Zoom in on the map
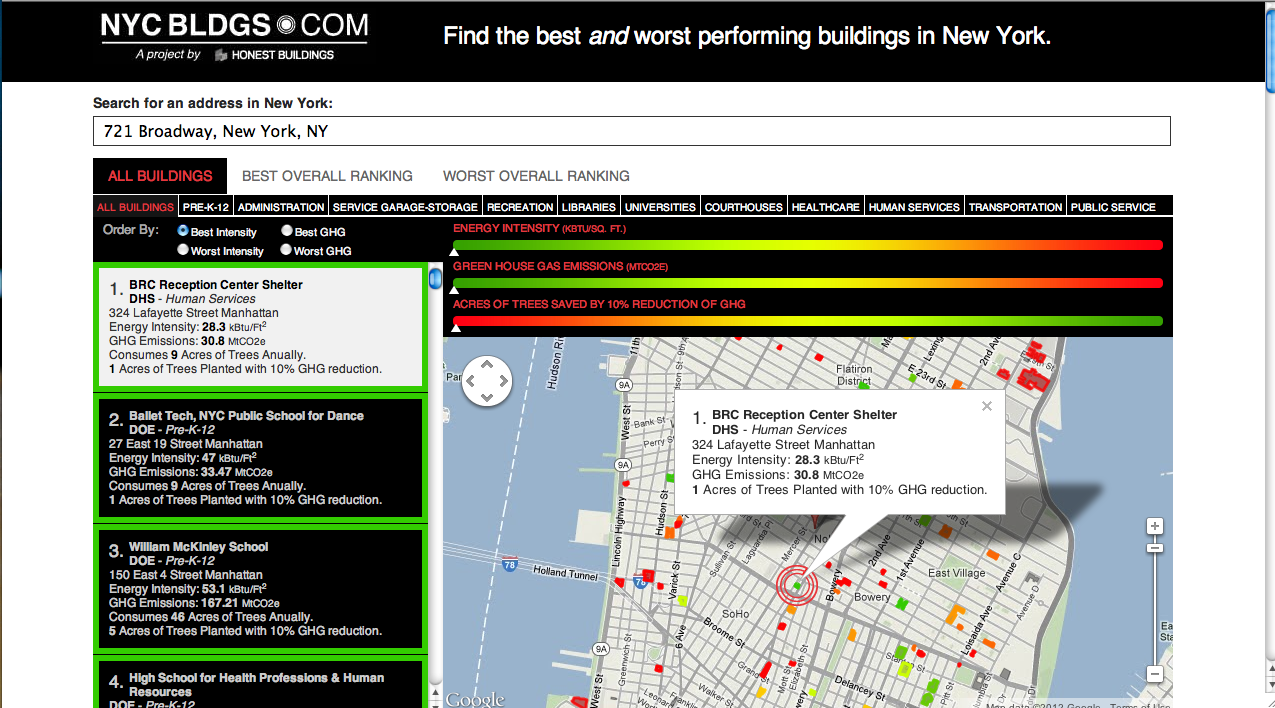This screenshot has height=708, width=1275. [1155, 526]
